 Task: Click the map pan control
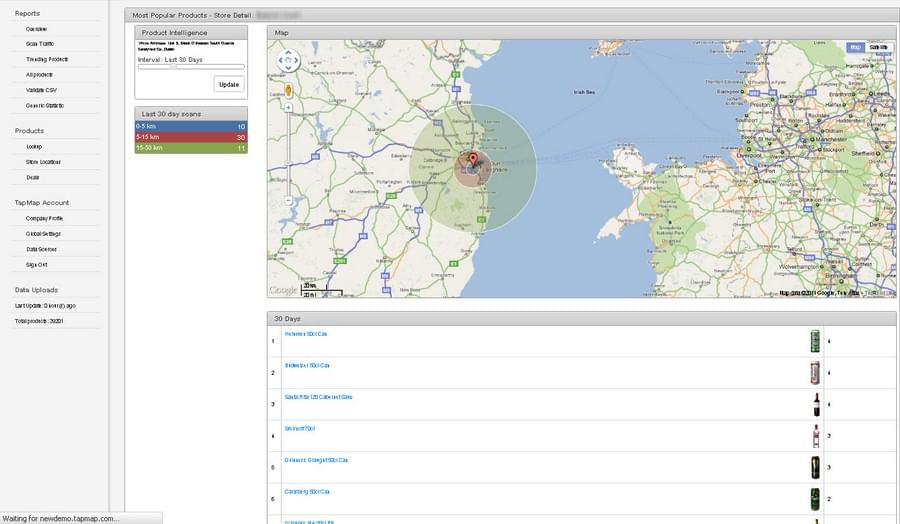coord(288,60)
